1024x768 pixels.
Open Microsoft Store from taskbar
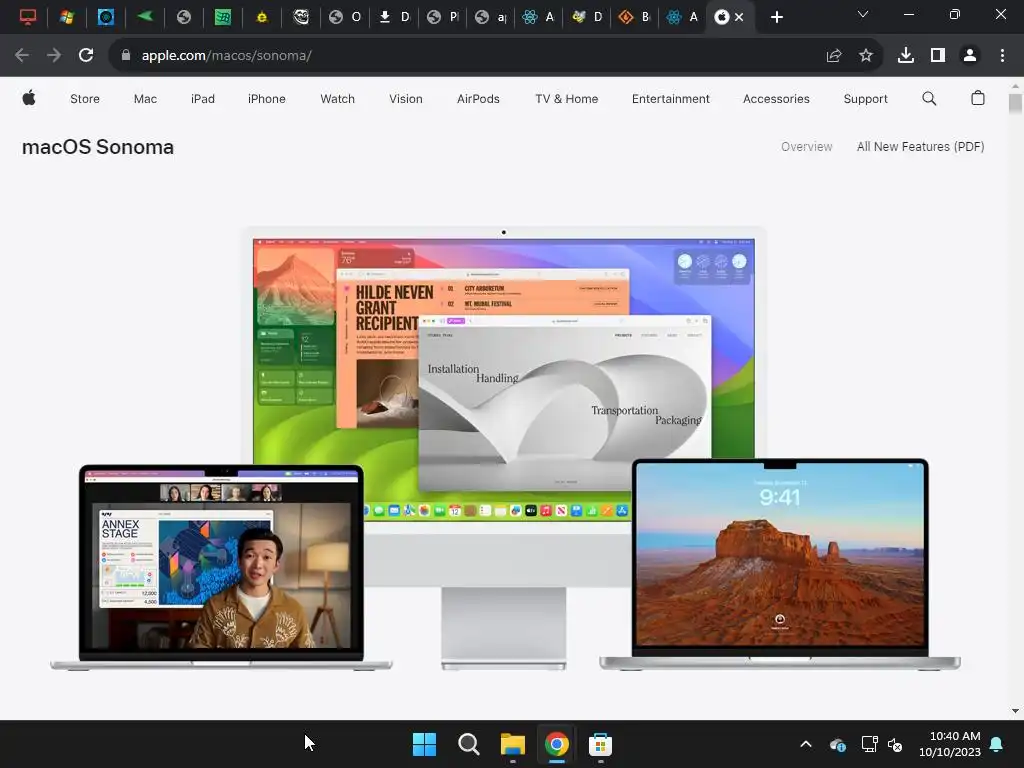(x=600, y=744)
